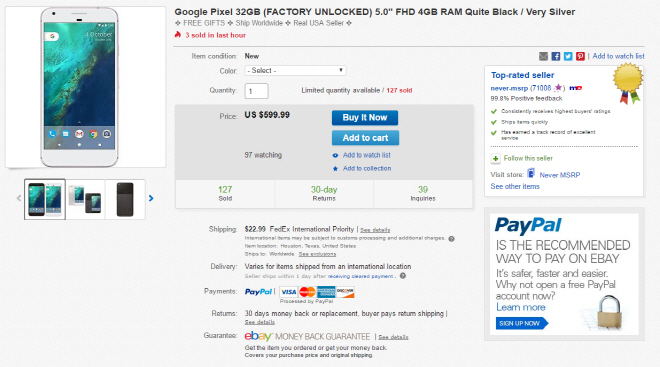Open the Color select dropdown

[x=295, y=70]
